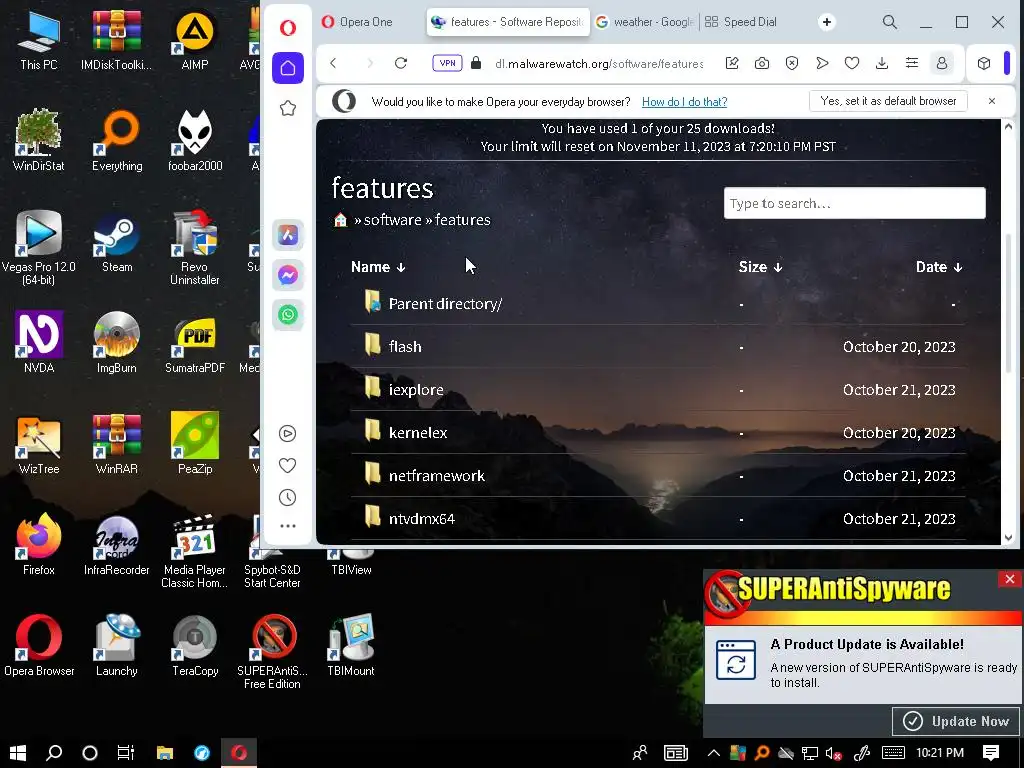The image size is (1024, 768).
Task: Show hidden tray icons chevron
Action: pyautogui.click(x=713, y=754)
